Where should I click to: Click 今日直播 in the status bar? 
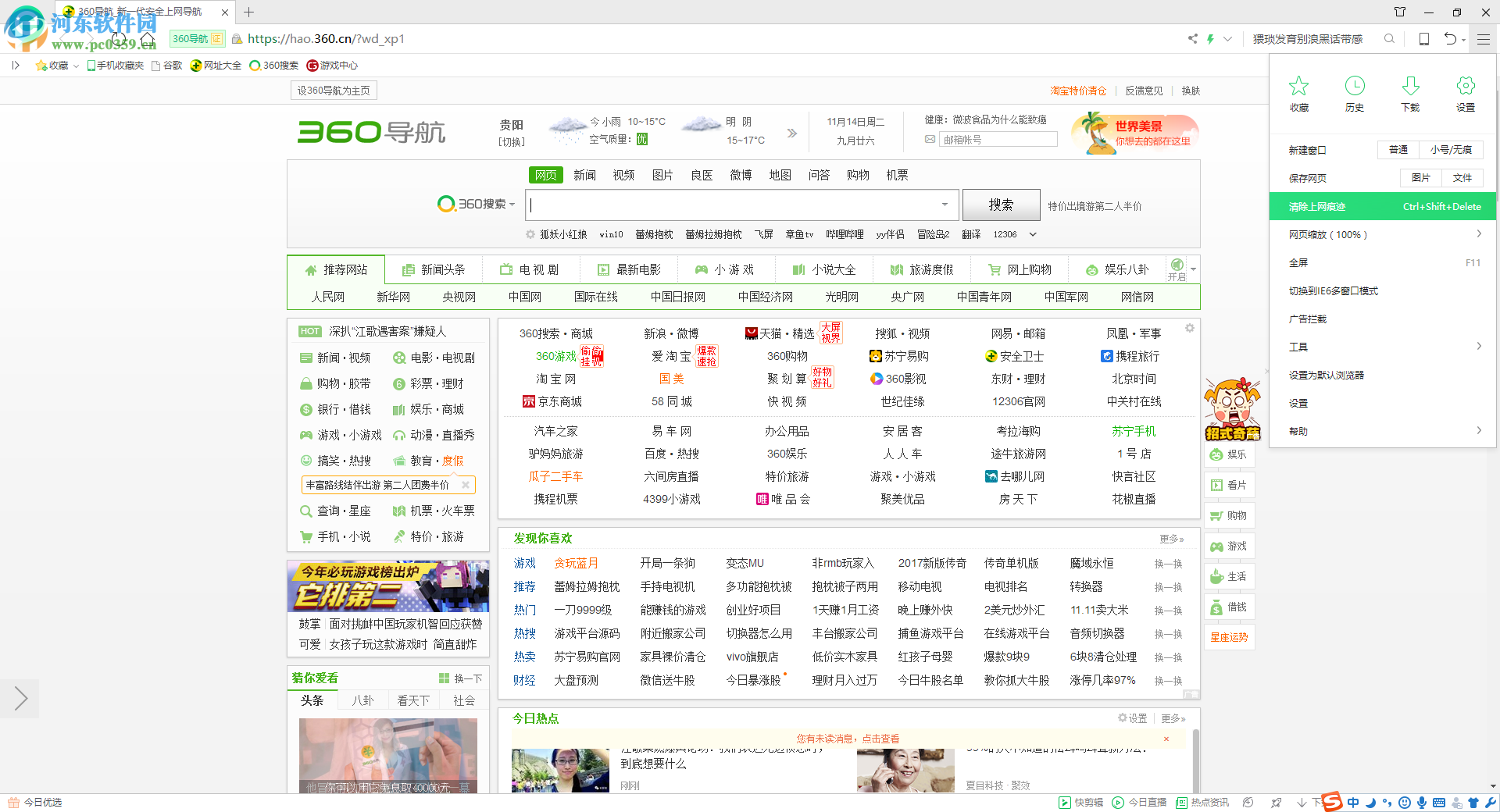[x=1139, y=803]
